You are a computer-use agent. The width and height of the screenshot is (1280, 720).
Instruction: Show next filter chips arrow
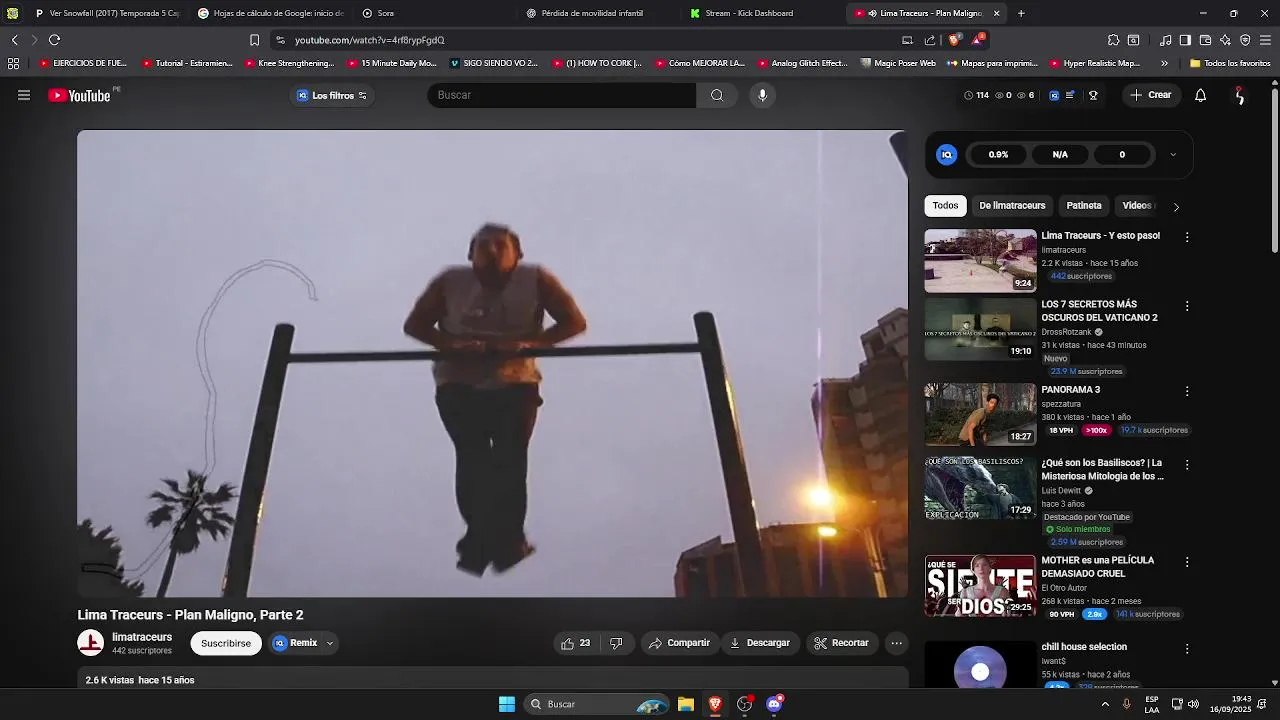(x=1176, y=207)
